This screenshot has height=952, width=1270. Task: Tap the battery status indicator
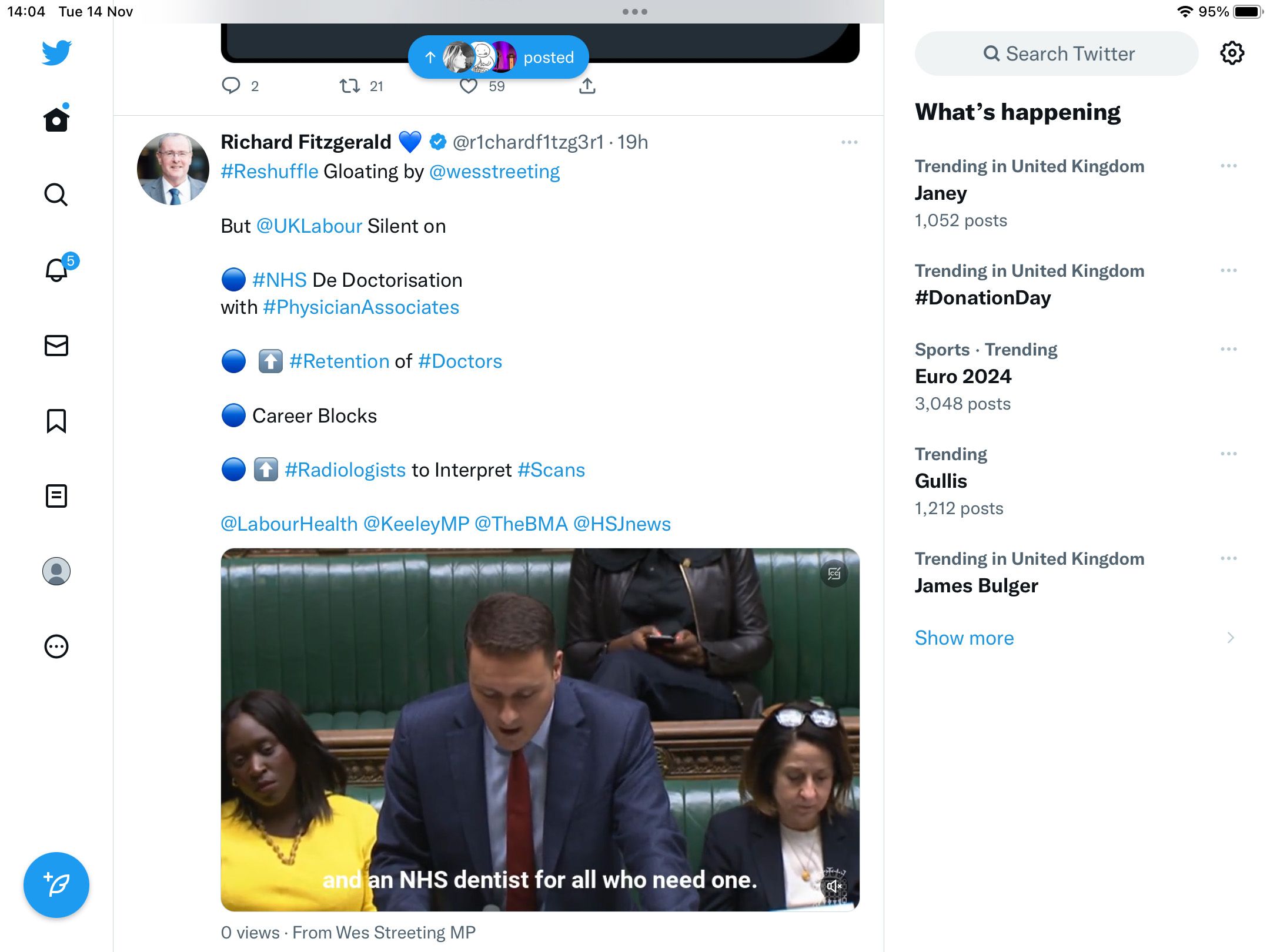(x=1248, y=12)
